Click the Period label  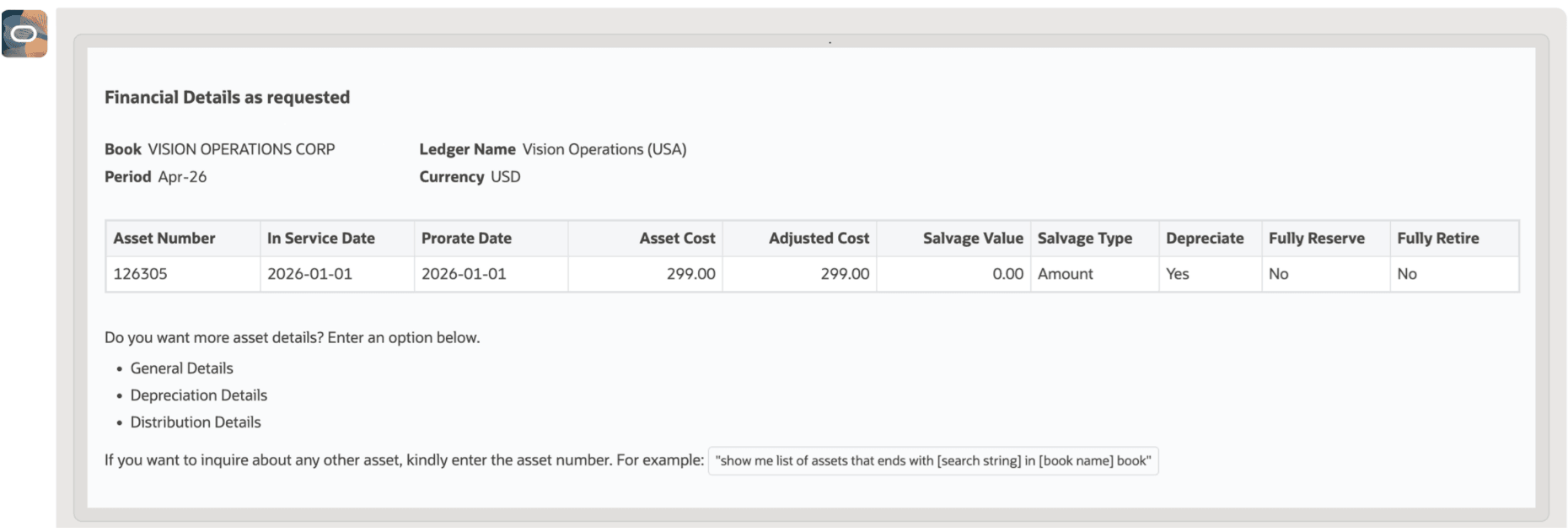click(127, 177)
